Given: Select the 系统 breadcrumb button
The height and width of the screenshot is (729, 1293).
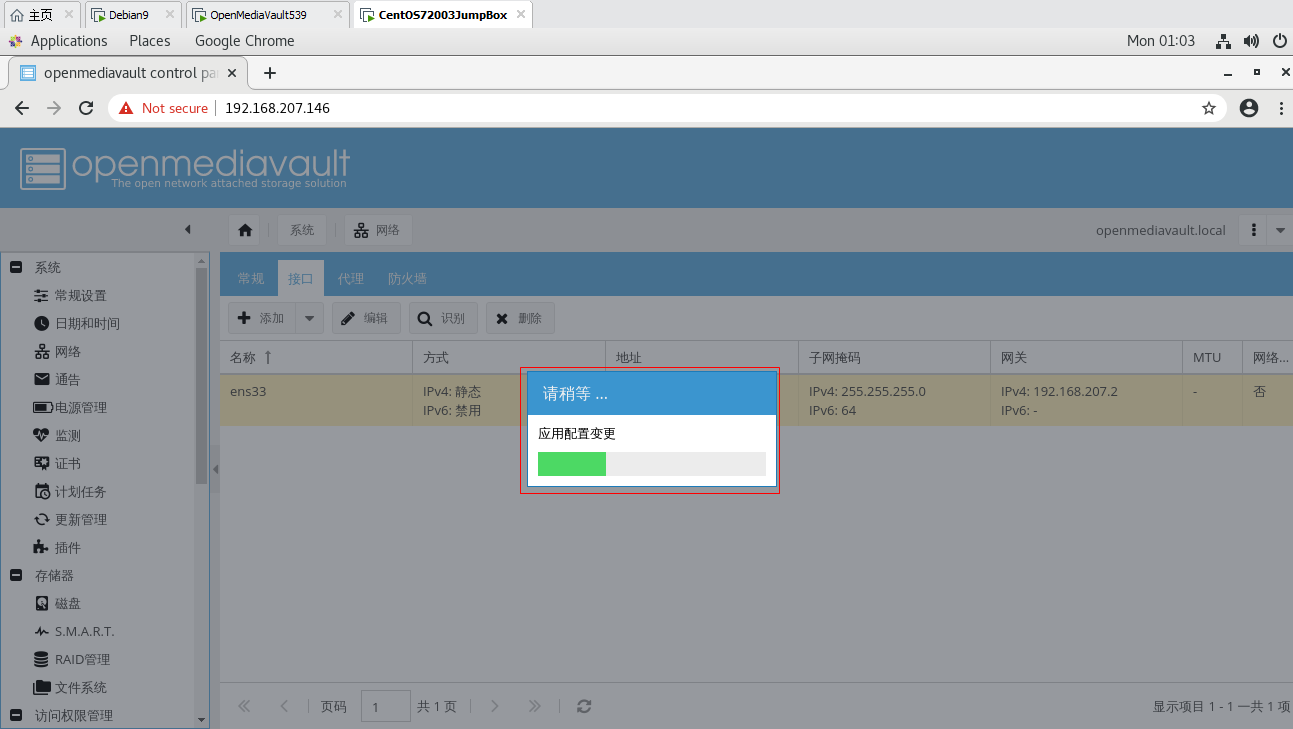Looking at the screenshot, I should point(302,230).
